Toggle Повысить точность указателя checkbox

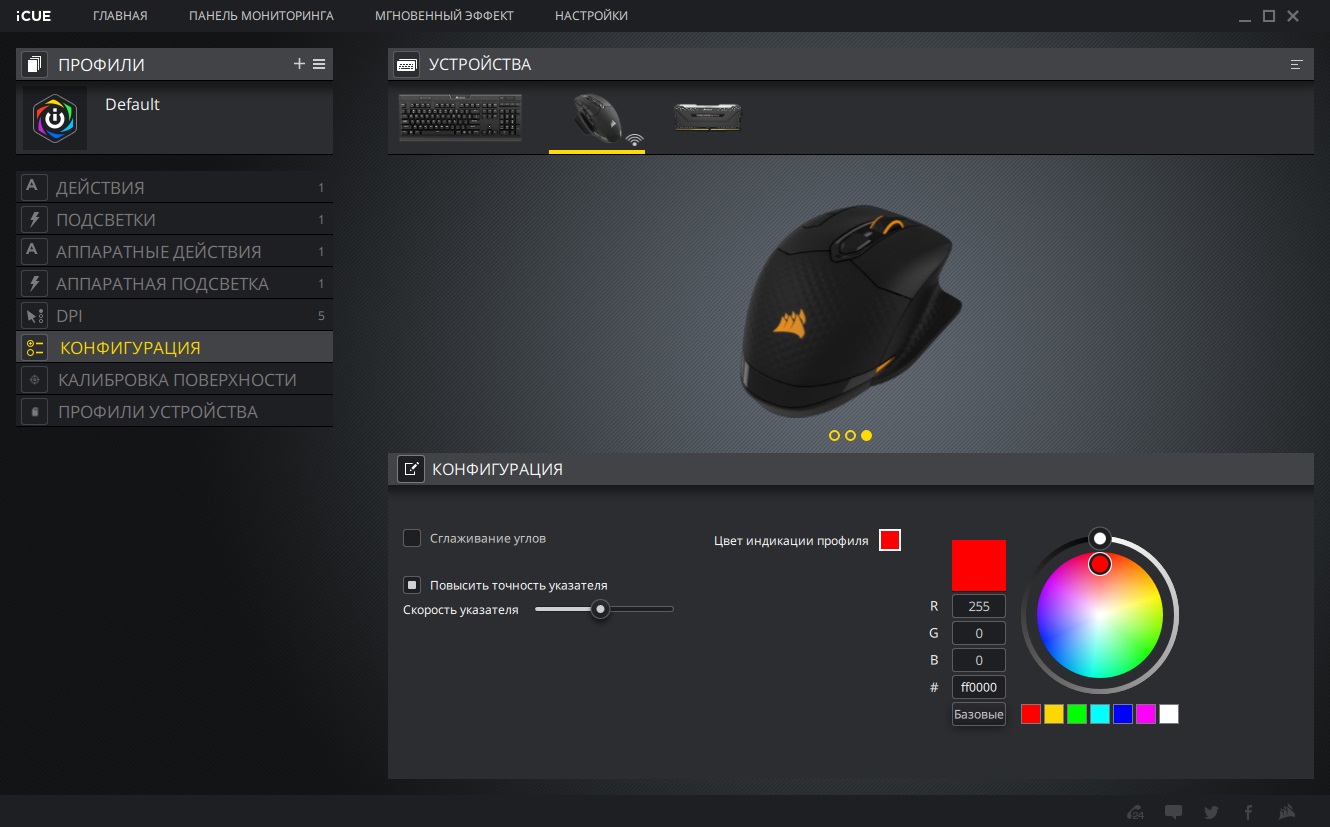(411, 585)
